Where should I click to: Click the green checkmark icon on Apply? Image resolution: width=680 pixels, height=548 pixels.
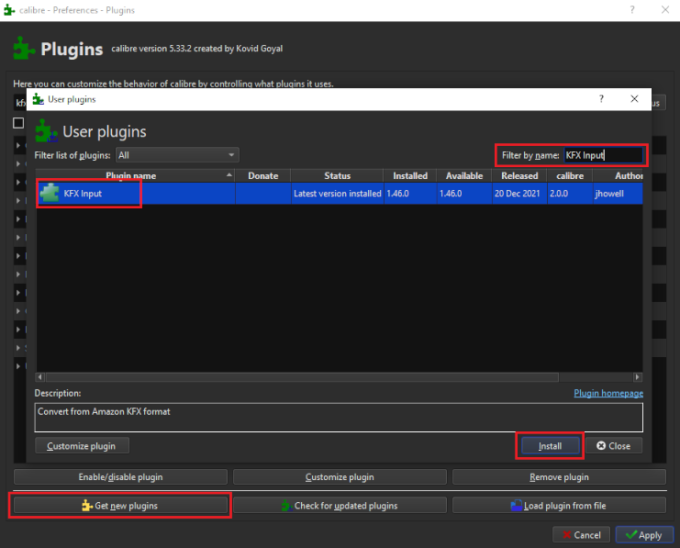point(630,535)
